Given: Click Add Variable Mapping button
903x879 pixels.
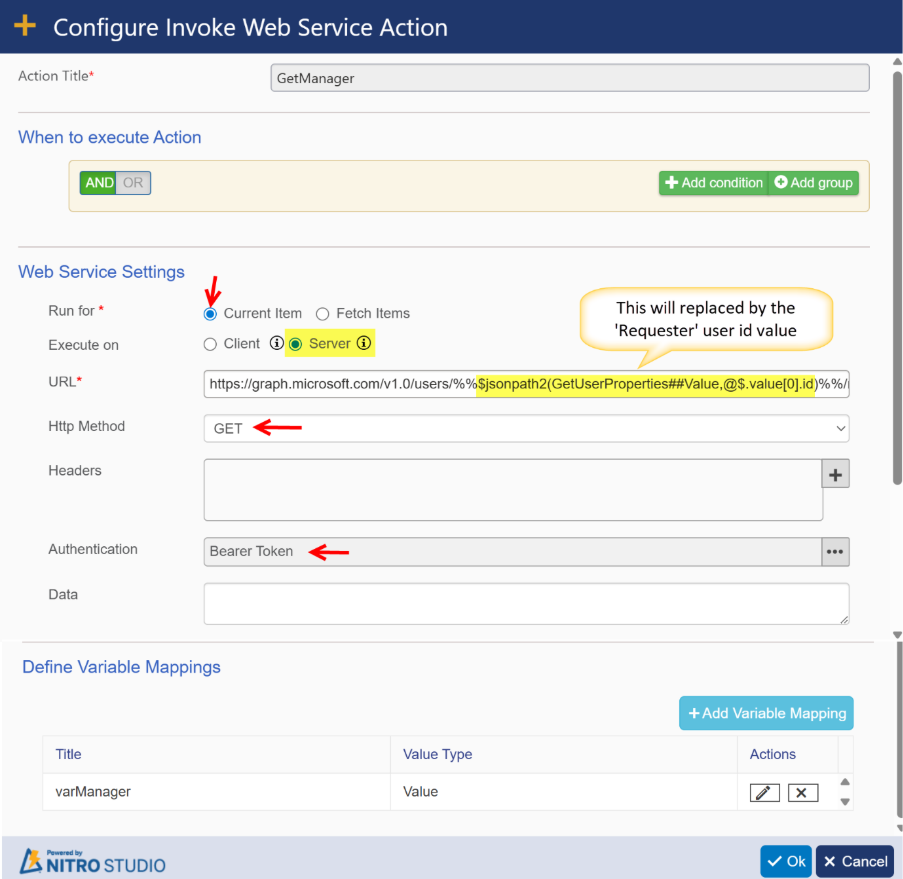Looking at the screenshot, I should click(766, 713).
